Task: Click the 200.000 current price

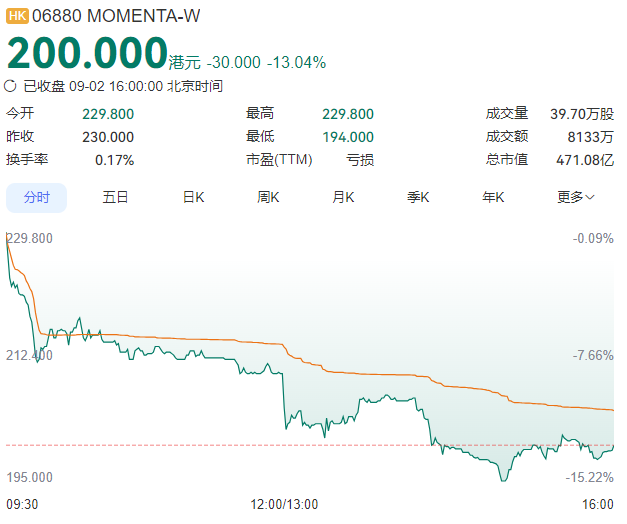Action: [87, 53]
